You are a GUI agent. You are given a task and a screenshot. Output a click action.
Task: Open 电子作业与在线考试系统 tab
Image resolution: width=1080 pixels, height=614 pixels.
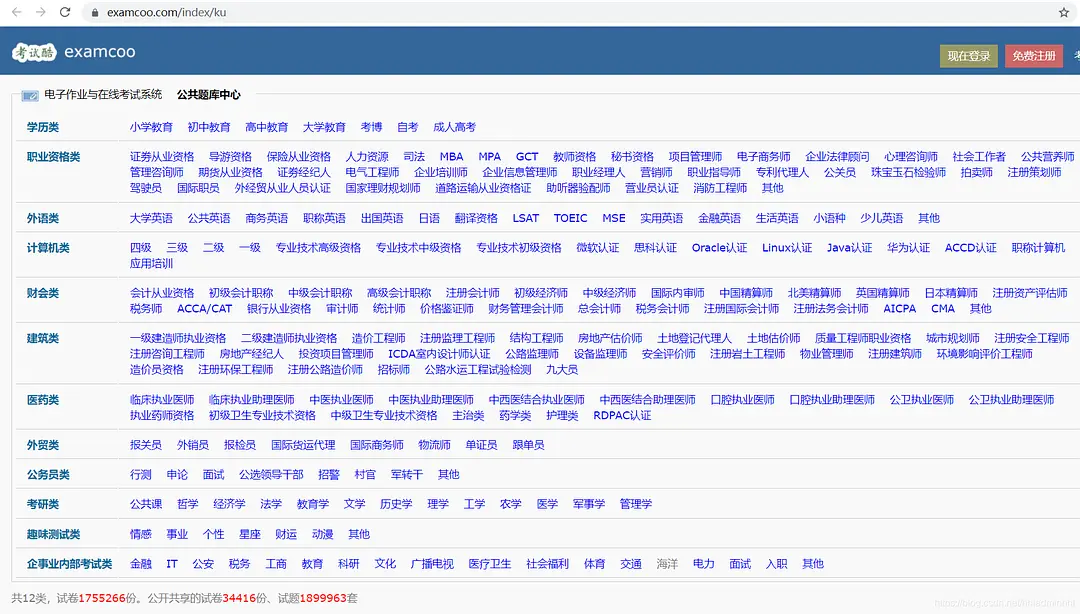point(103,95)
